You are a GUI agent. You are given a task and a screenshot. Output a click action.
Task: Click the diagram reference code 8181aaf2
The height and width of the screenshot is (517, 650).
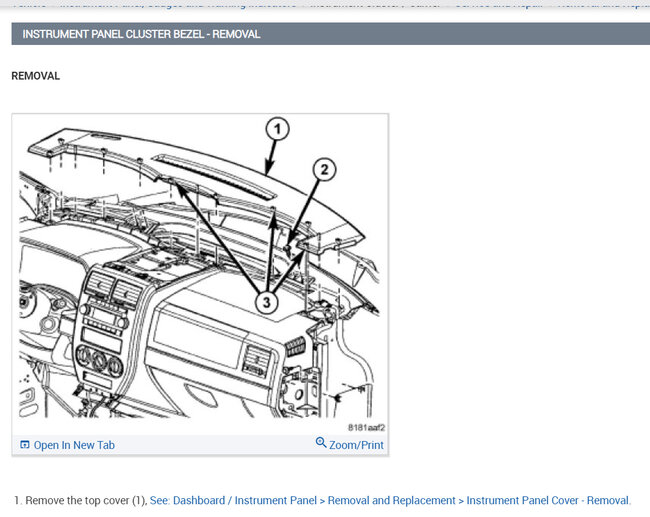coord(366,427)
